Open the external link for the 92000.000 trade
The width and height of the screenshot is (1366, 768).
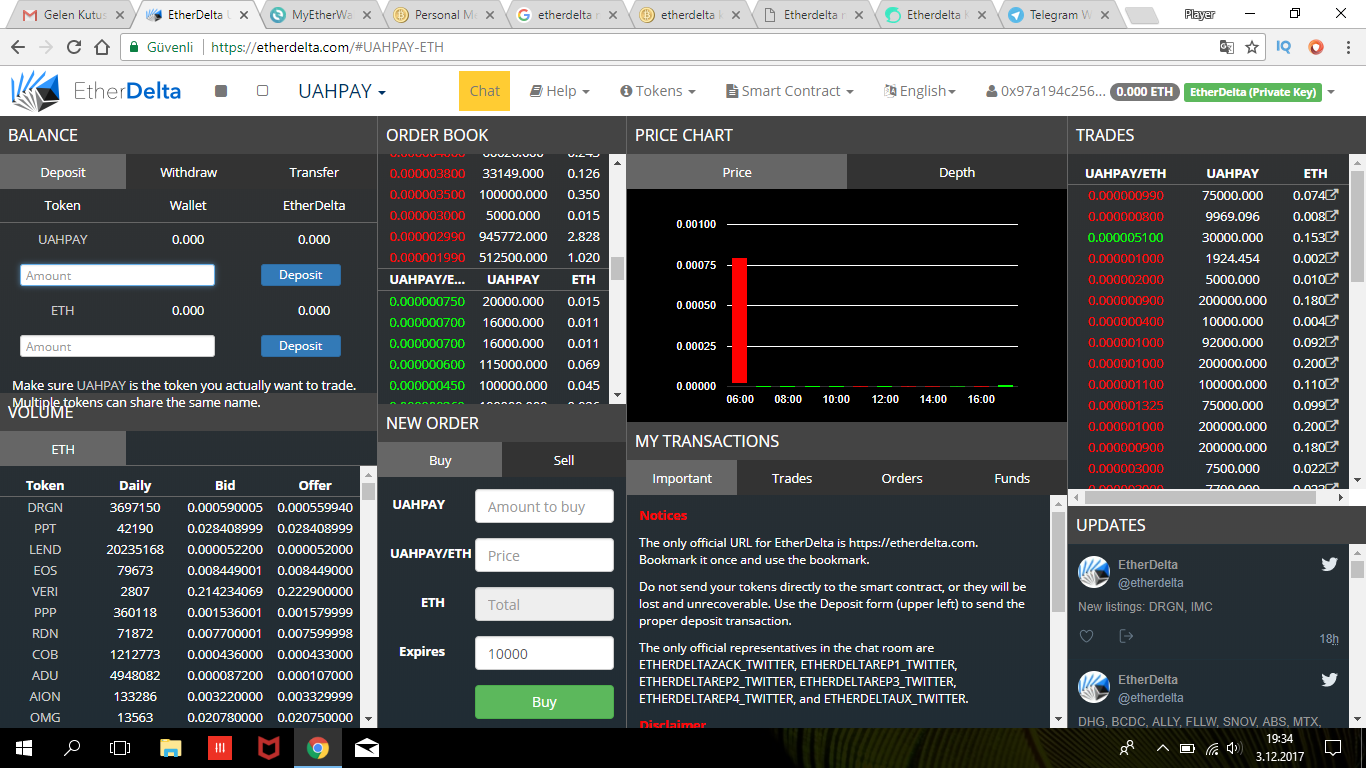coord(1332,342)
